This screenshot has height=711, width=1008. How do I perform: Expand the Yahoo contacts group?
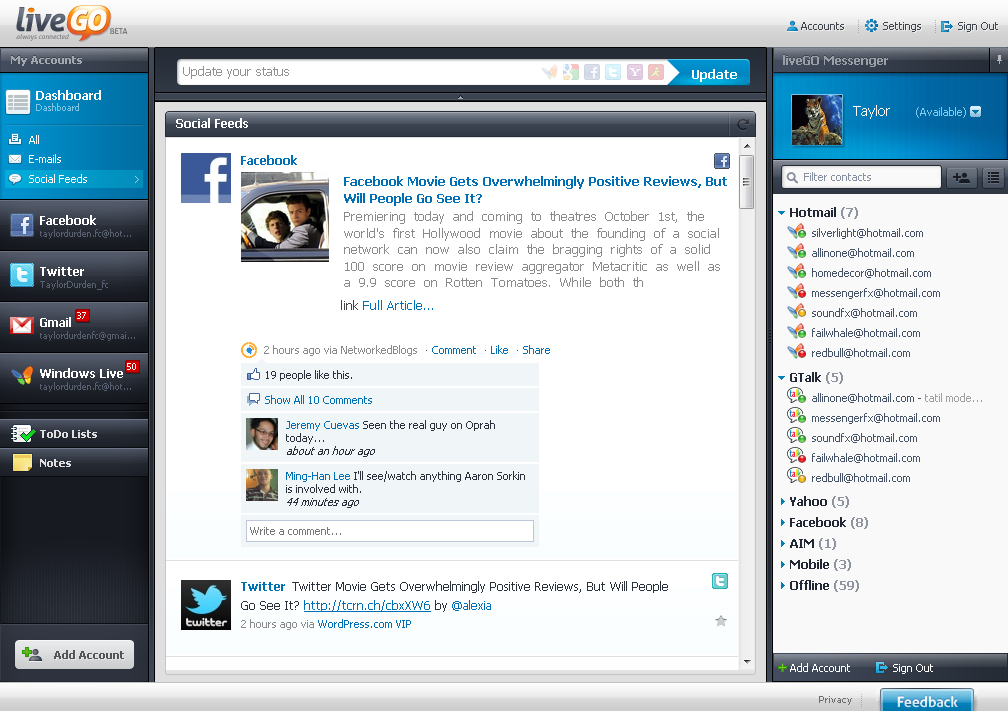[x=782, y=501]
